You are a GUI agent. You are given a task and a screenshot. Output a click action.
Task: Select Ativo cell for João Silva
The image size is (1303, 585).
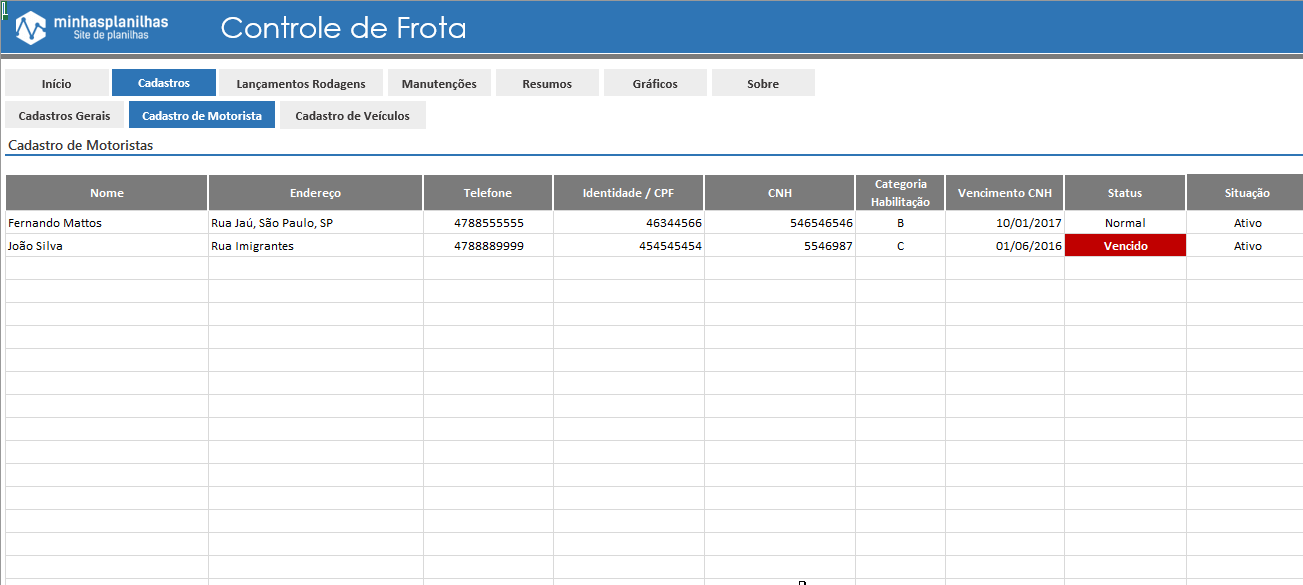pos(1246,245)
